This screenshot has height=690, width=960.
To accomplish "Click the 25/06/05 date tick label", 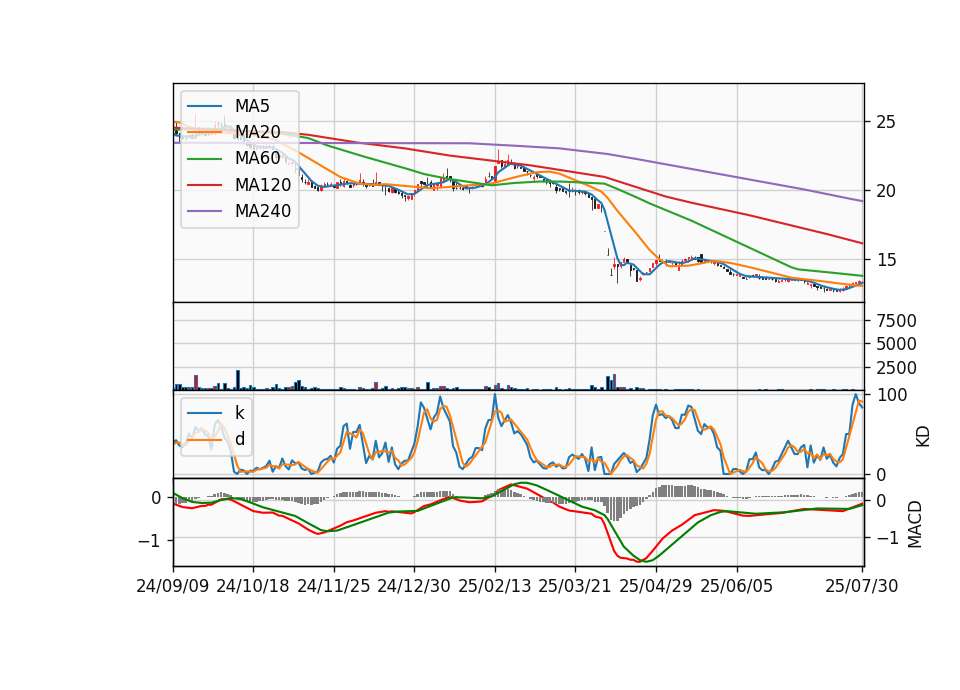I will point(737,586).
